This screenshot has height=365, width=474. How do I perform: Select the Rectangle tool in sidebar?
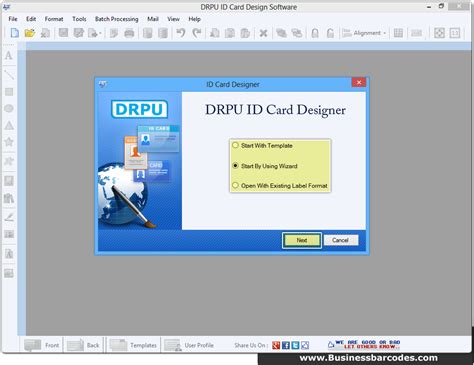click(9, 92)
